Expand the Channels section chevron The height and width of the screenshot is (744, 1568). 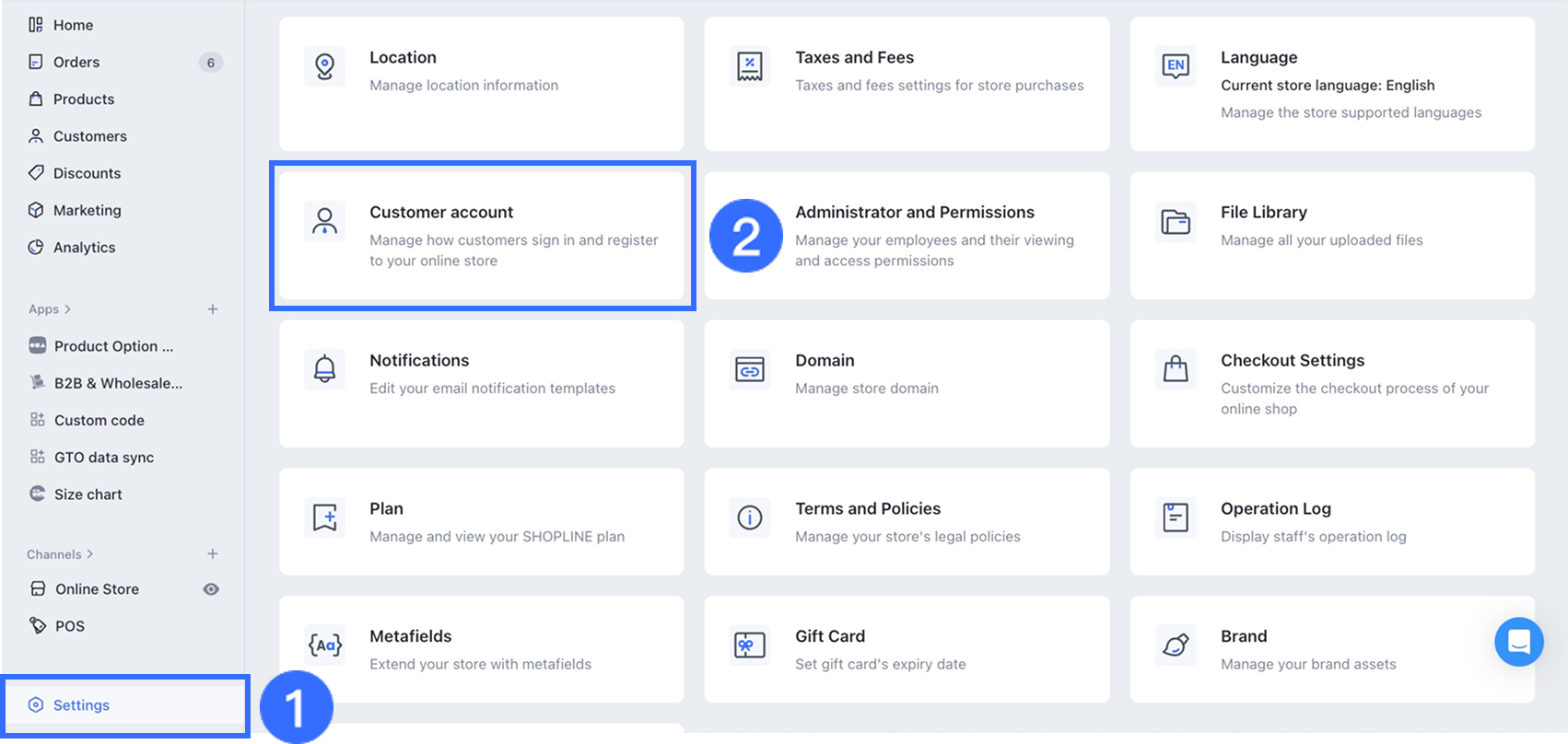(90, 554)
